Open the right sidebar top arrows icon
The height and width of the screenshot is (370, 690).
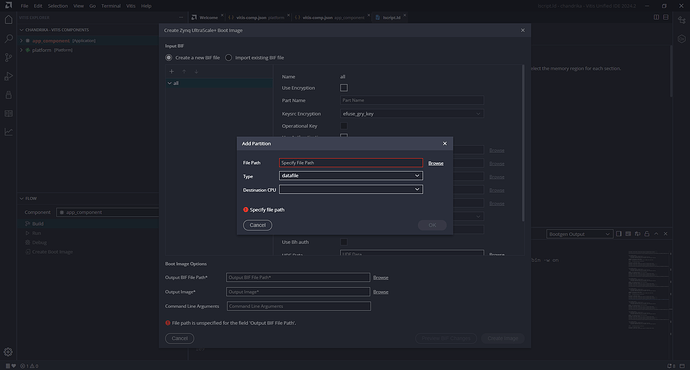(682, 20)
